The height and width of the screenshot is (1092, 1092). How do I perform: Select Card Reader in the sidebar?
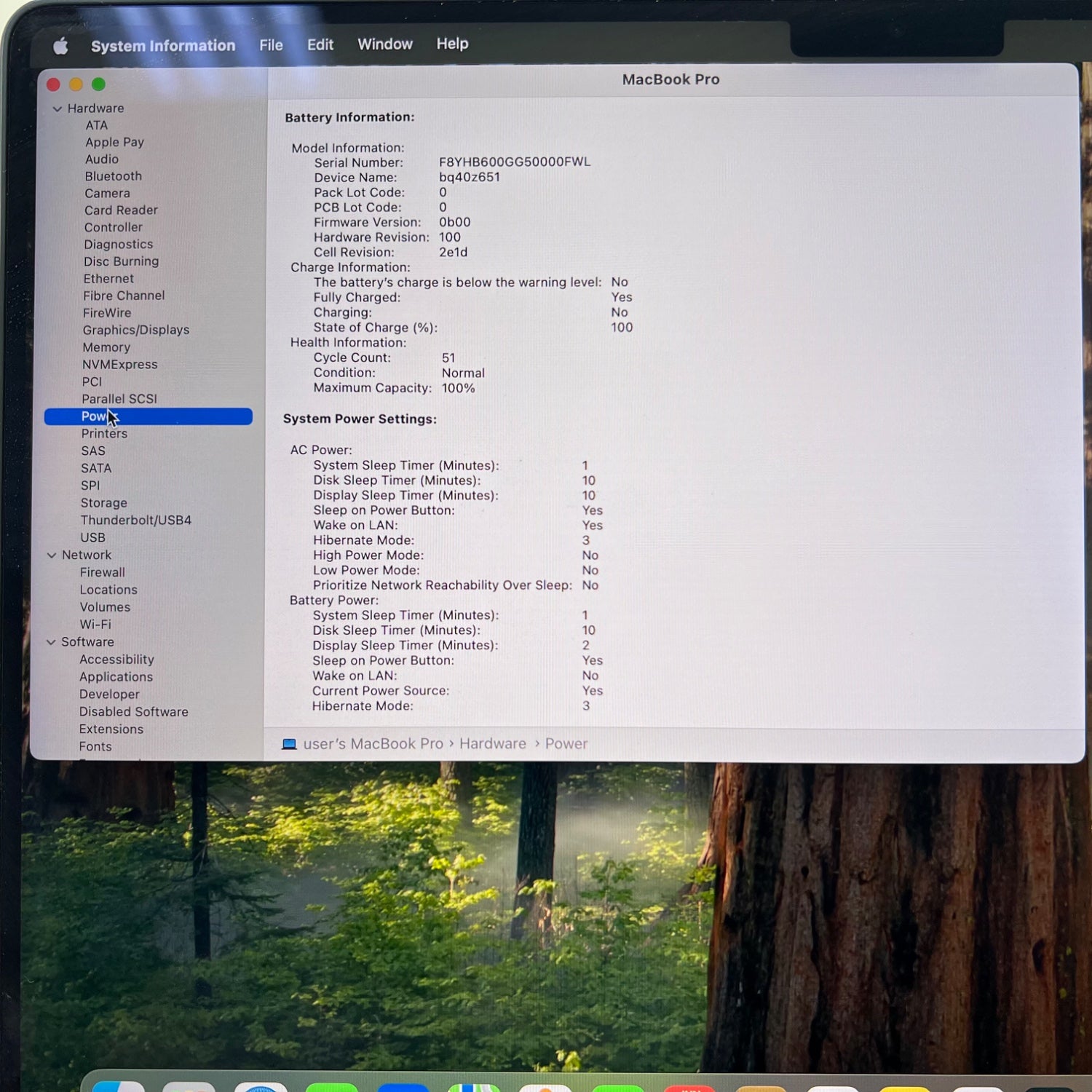point(121,210)
